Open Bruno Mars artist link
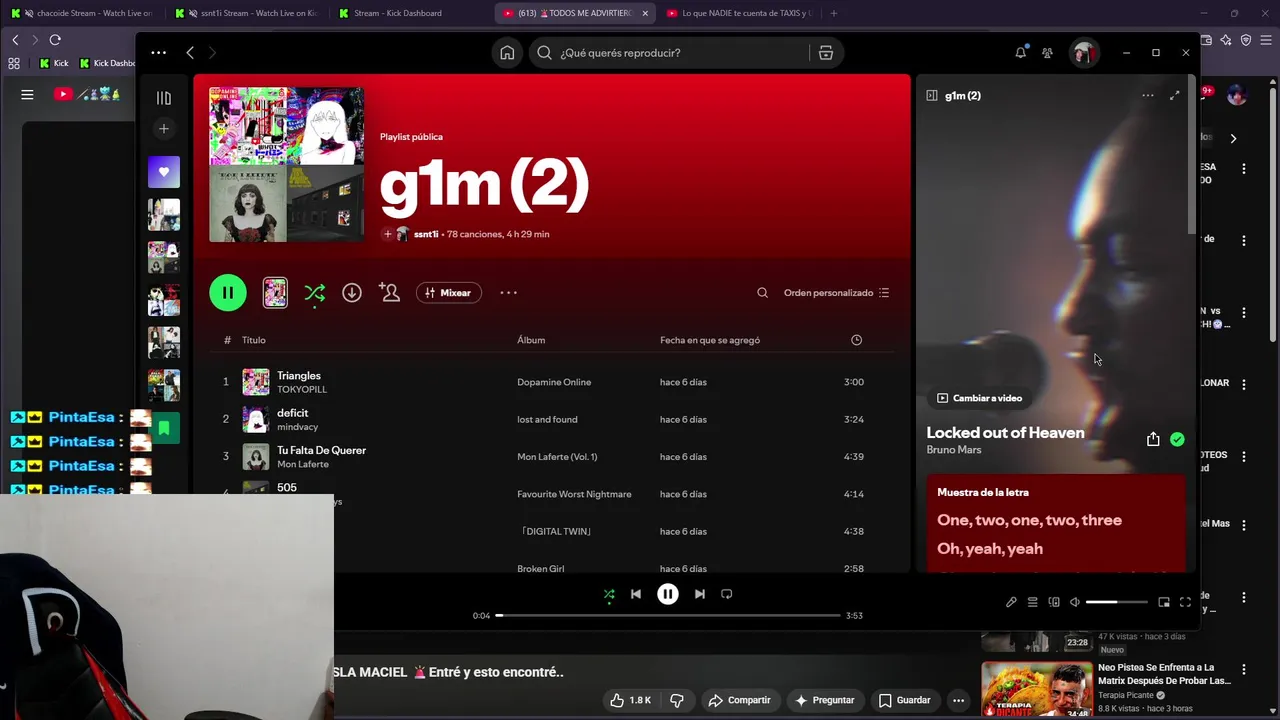Screen dimensions: 1280x720 click(x=954, y=450)
